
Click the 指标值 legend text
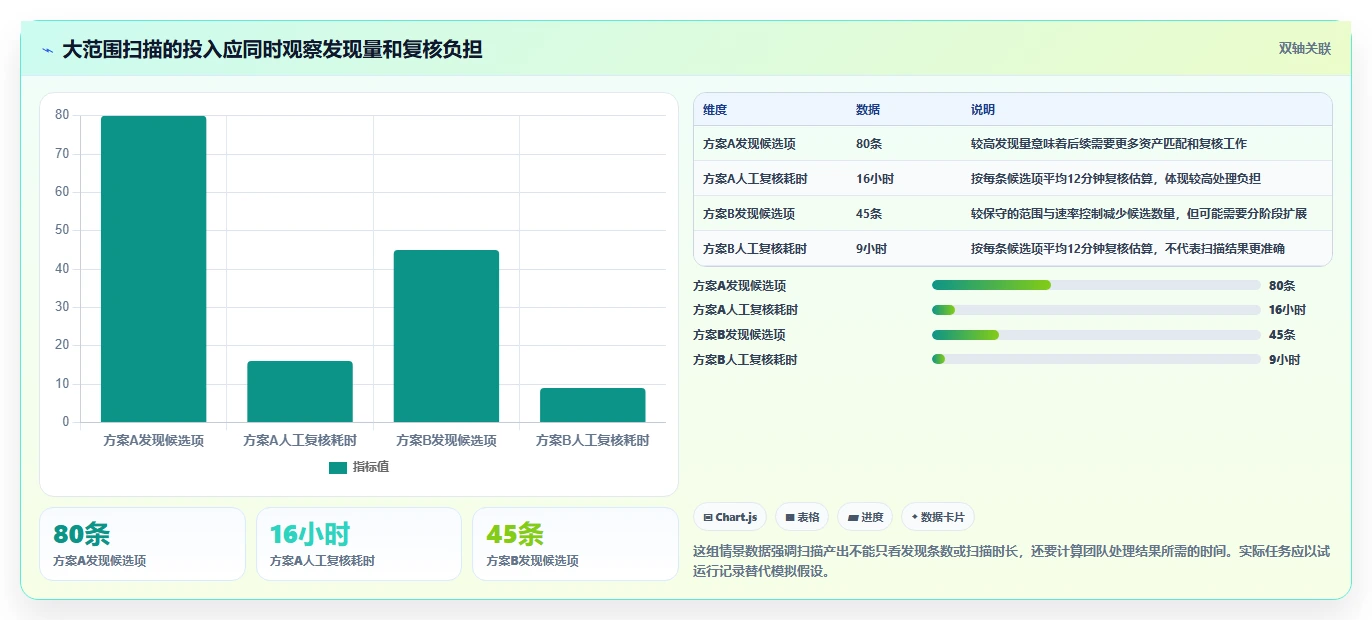click(x=371, y=467)
